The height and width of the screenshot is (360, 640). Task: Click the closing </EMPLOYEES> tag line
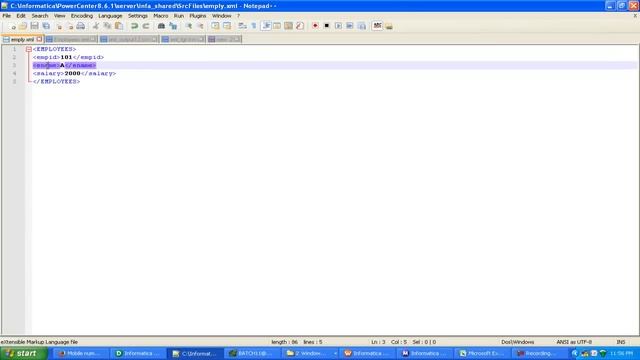[56, 82]
